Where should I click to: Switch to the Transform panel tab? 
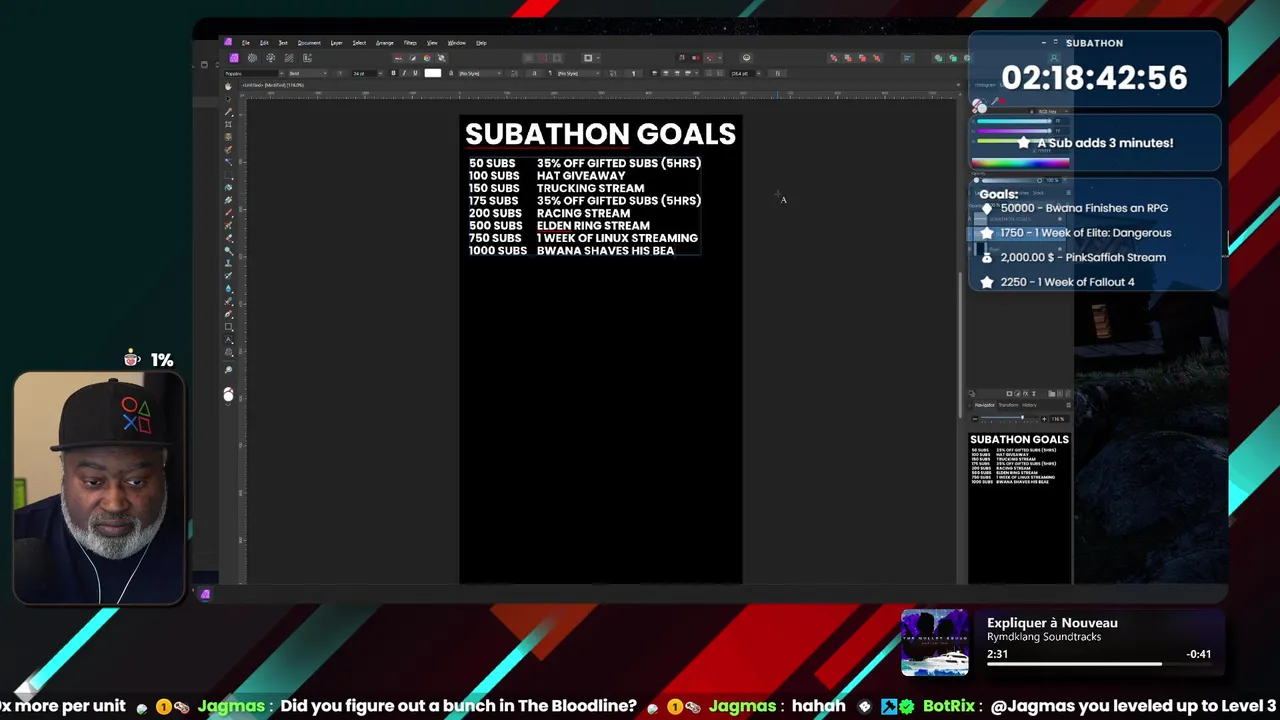[x=1008, y=405]
